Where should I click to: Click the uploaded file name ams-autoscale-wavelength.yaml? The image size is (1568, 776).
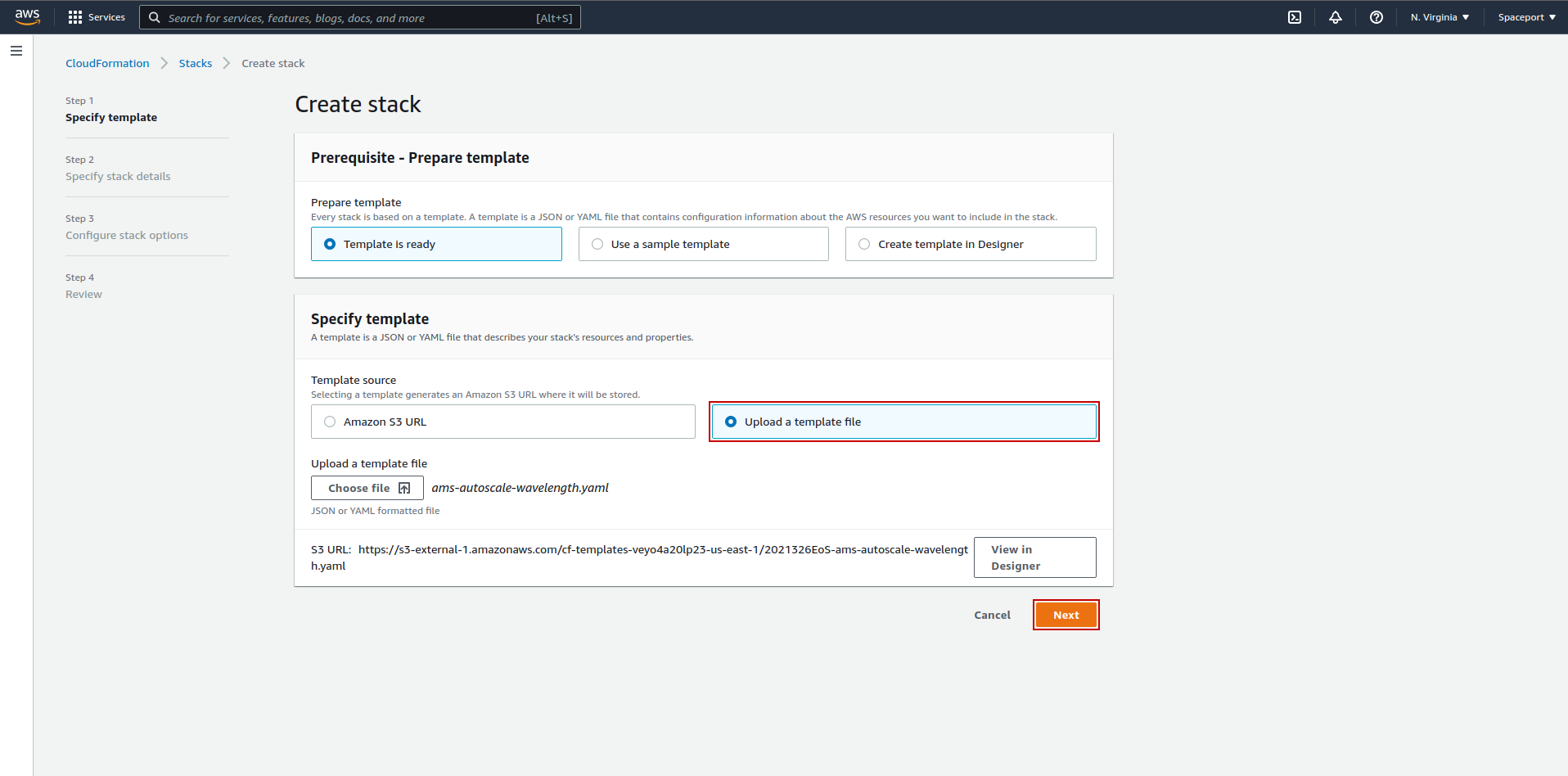click(x=520, y=488)
